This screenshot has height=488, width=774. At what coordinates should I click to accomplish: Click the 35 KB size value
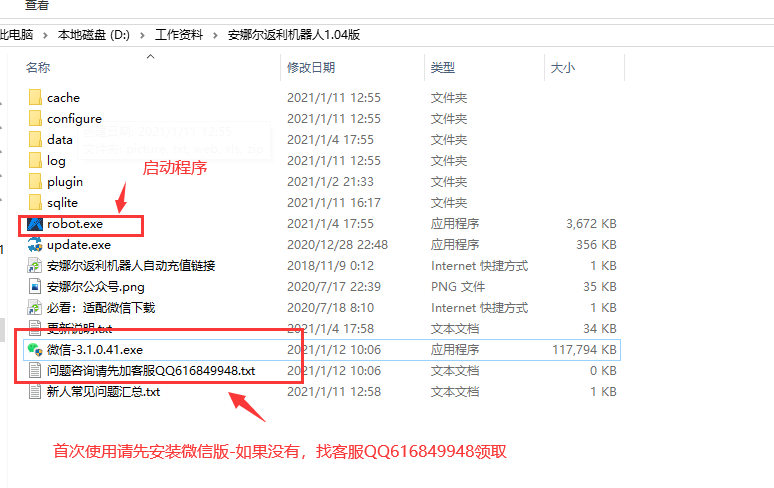600,287
